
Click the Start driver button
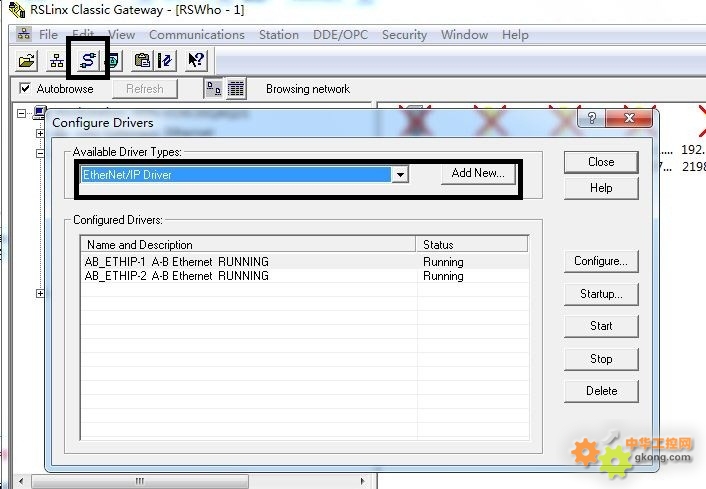tap(601, 326)
